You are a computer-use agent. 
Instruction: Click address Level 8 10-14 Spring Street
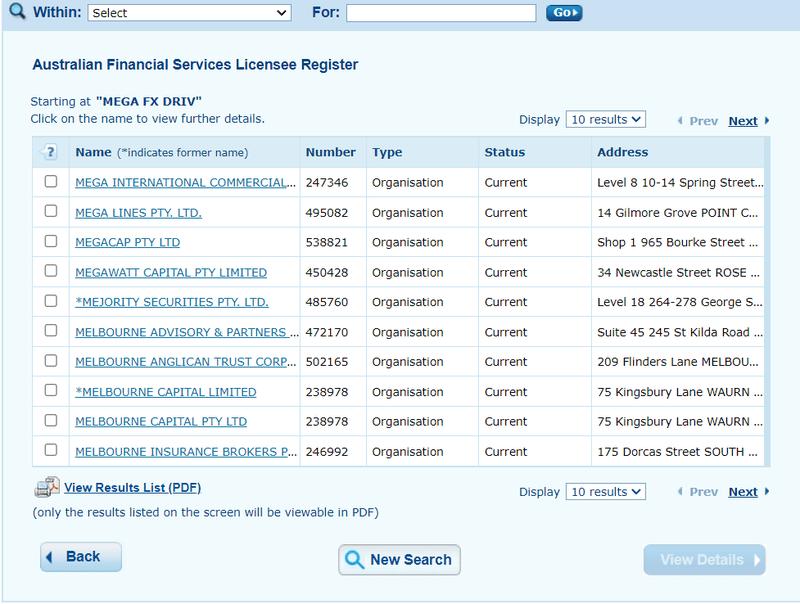point(680,183)
